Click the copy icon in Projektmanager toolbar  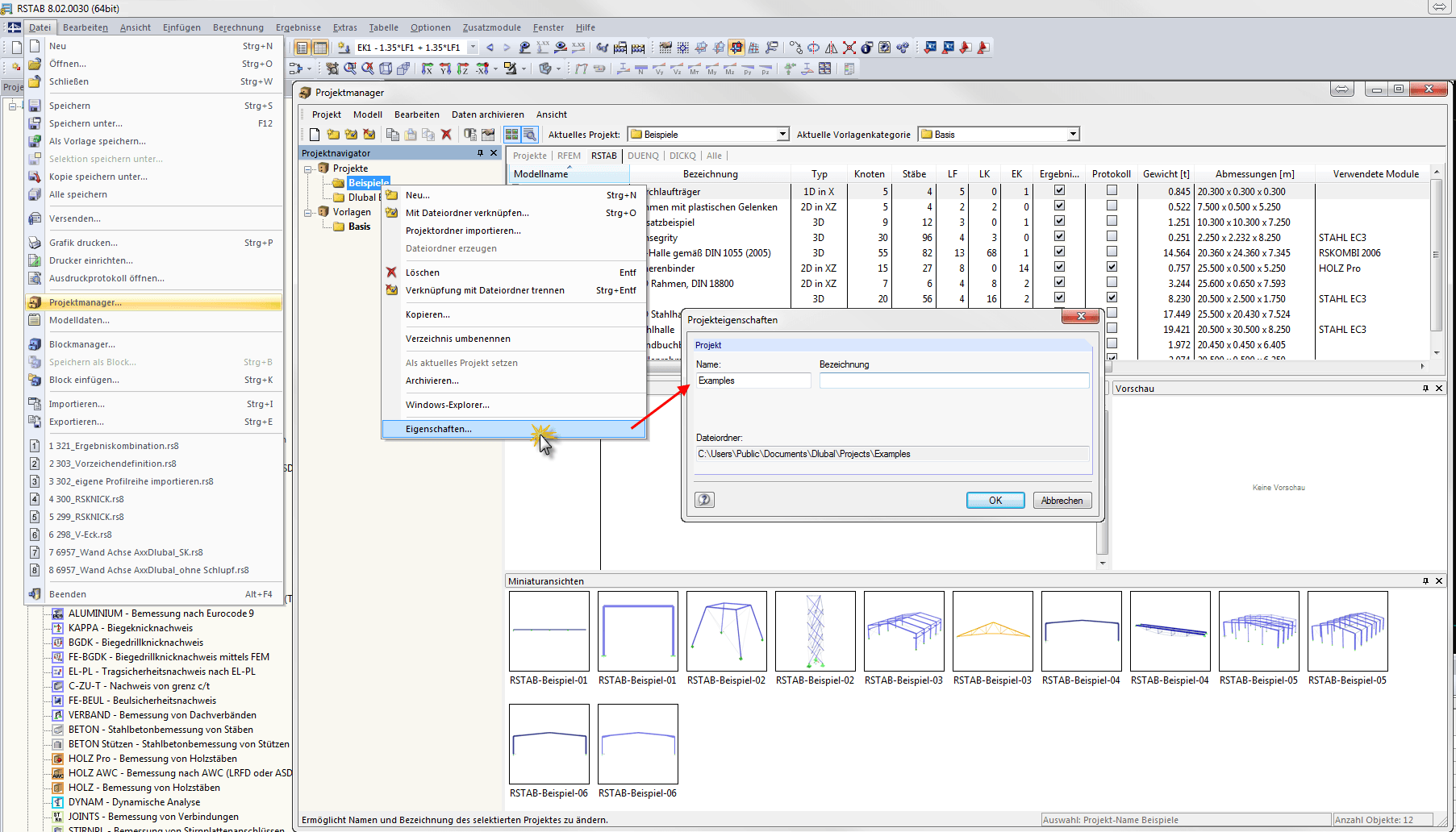tap(393, 135)
